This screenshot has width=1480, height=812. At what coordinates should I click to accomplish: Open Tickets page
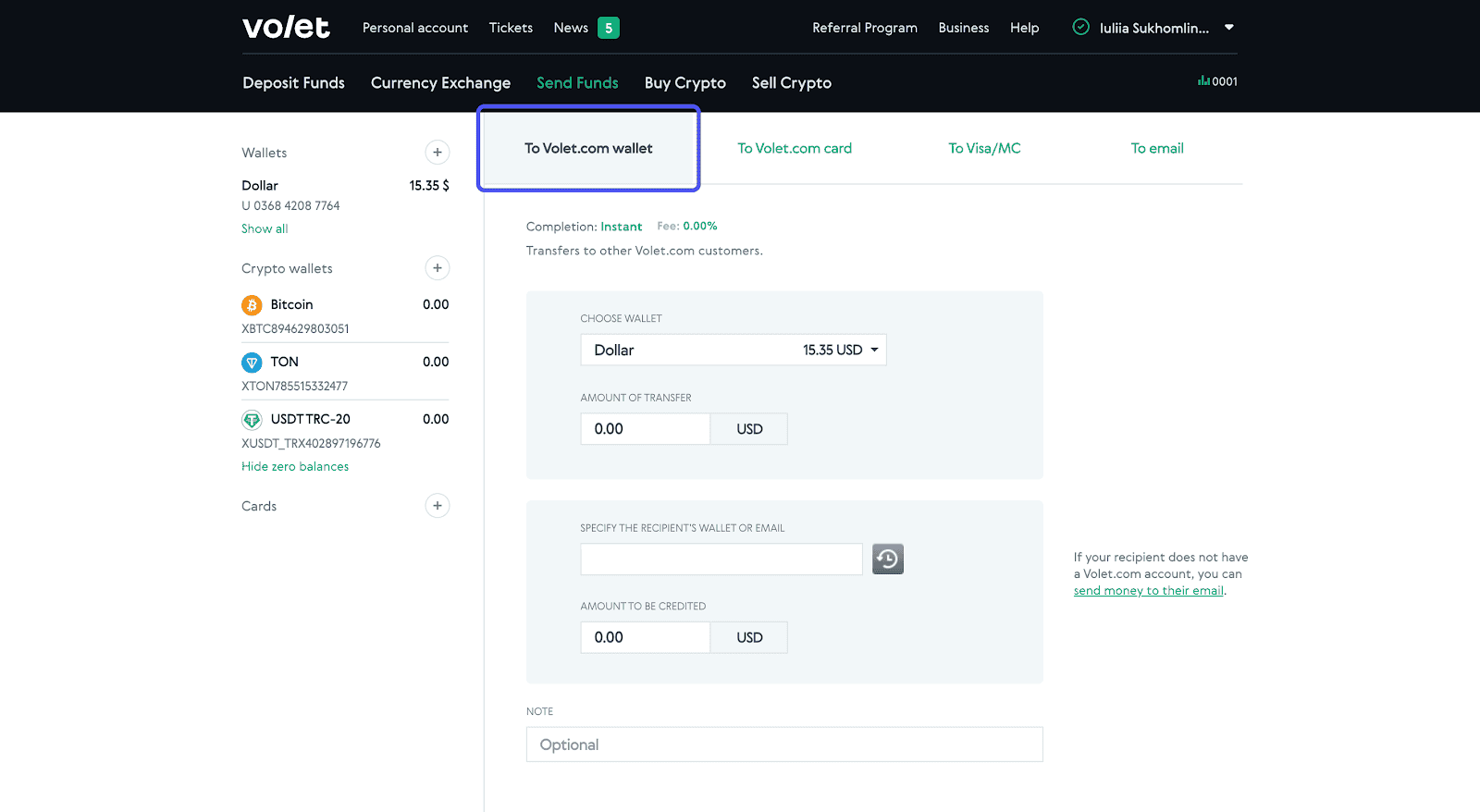[x=511, y=28]
